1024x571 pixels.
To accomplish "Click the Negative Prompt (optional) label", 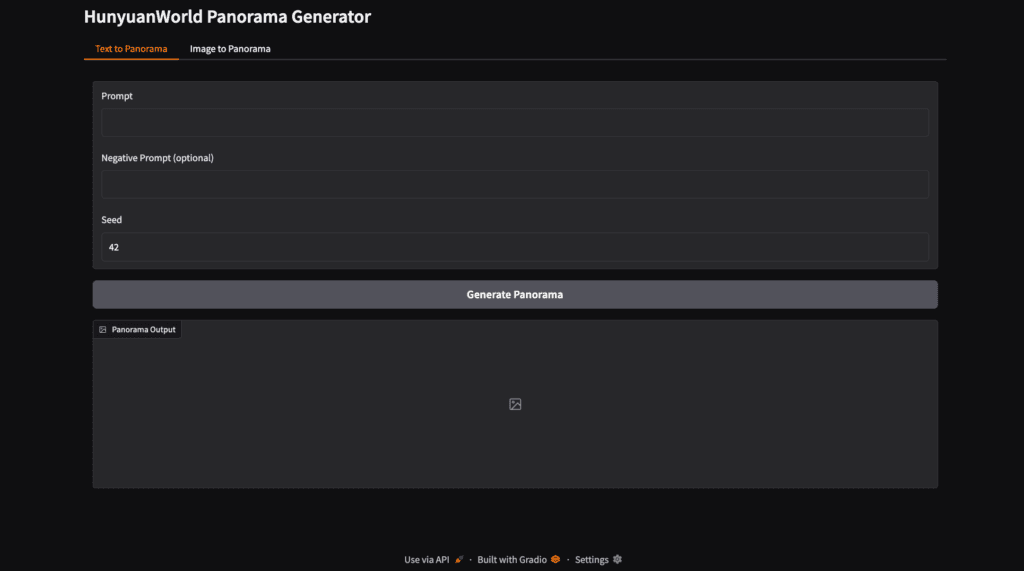I will pyautogui.click(x=157, y=158).
